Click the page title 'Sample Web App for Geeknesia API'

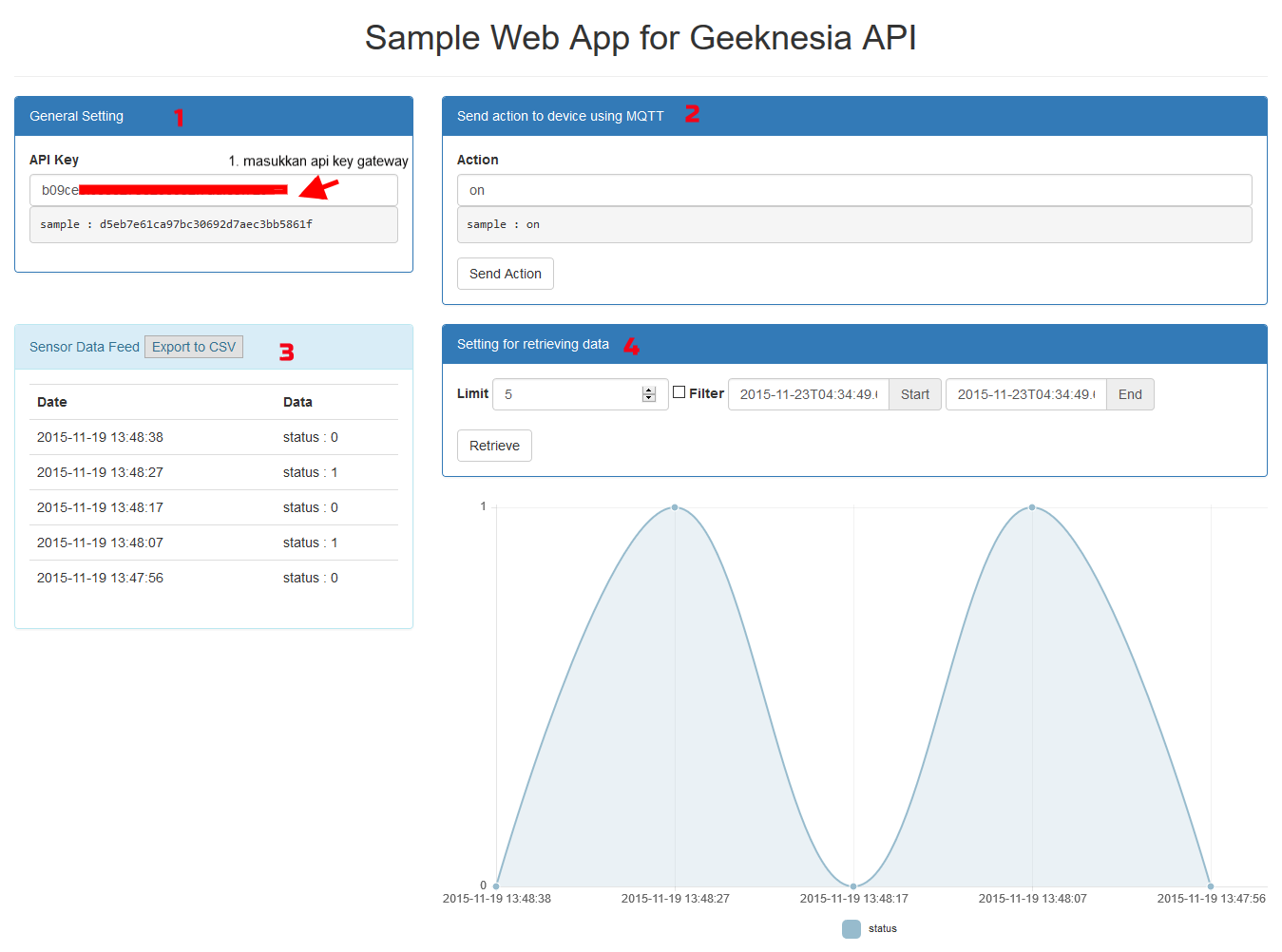tap(641, 38)
